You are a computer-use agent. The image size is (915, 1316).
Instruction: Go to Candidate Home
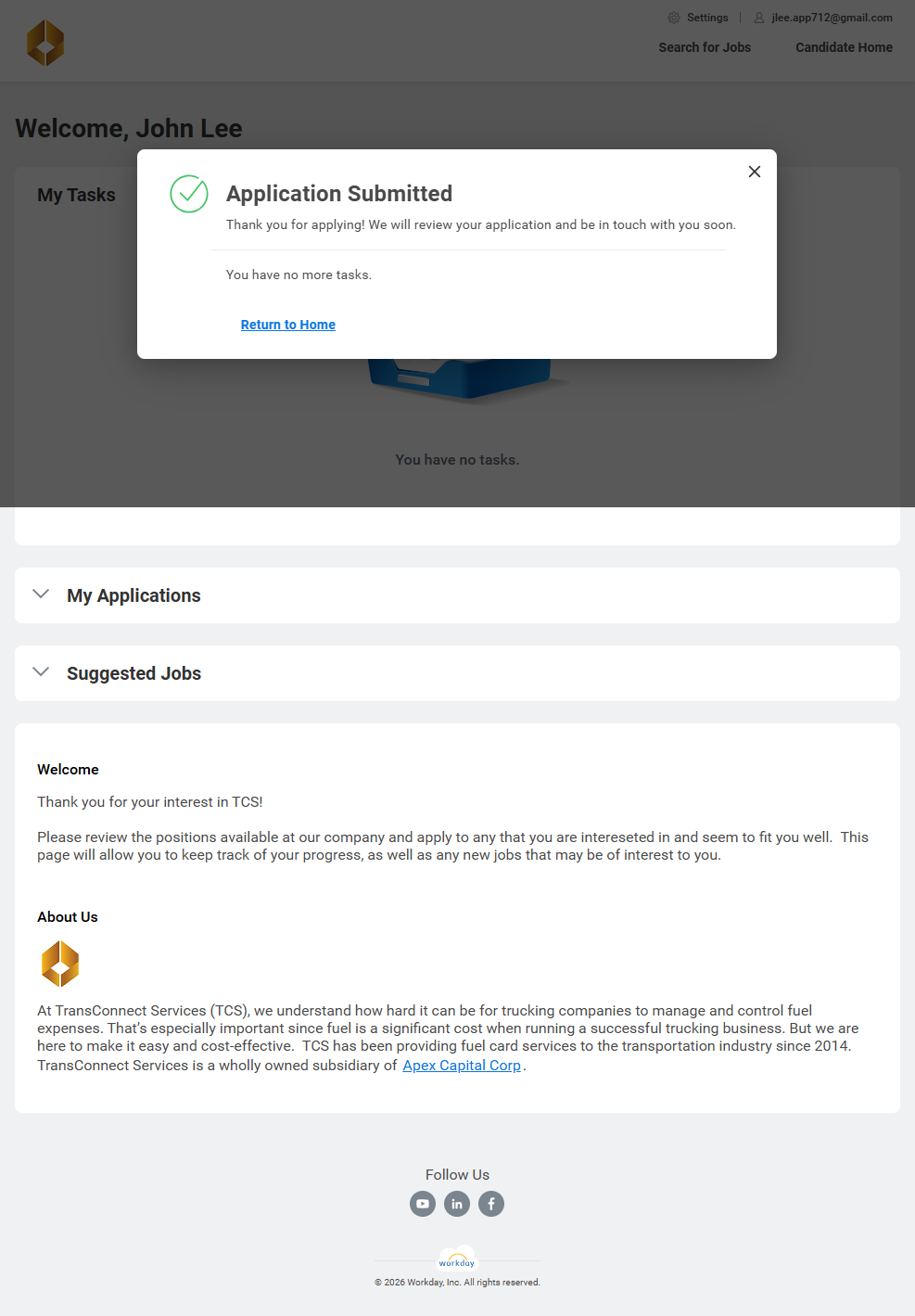point(844,47)
